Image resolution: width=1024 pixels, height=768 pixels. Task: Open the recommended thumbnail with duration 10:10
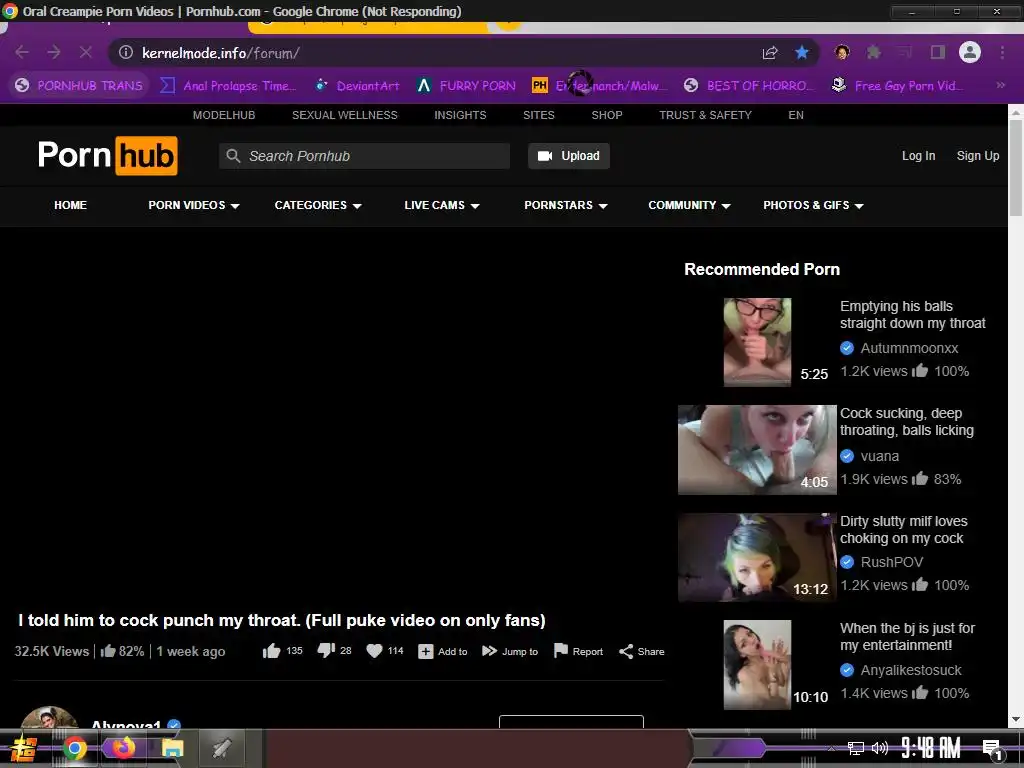(x=757, y=665)
